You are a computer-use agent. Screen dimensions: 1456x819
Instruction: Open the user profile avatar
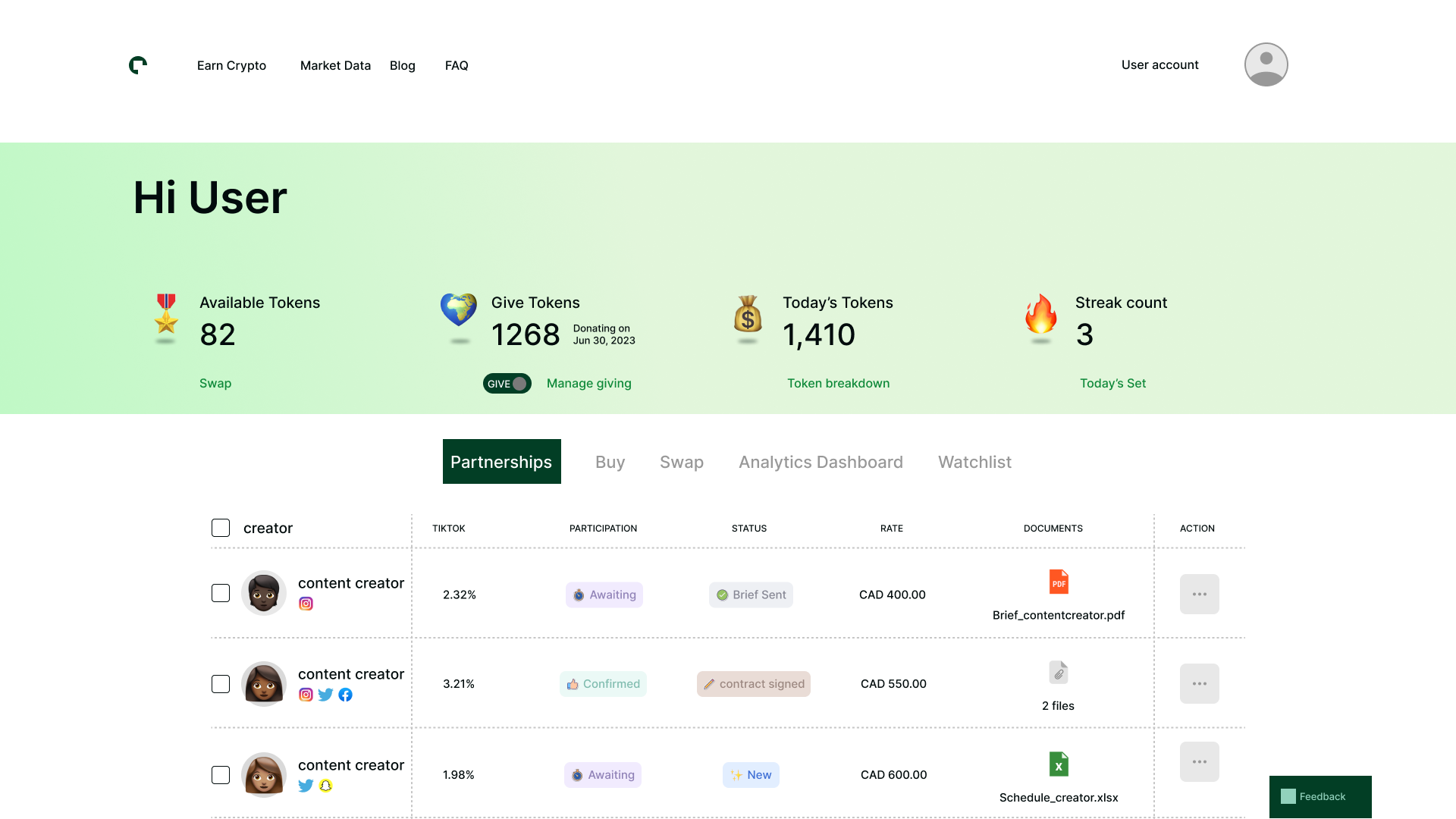pos(1266,64)
